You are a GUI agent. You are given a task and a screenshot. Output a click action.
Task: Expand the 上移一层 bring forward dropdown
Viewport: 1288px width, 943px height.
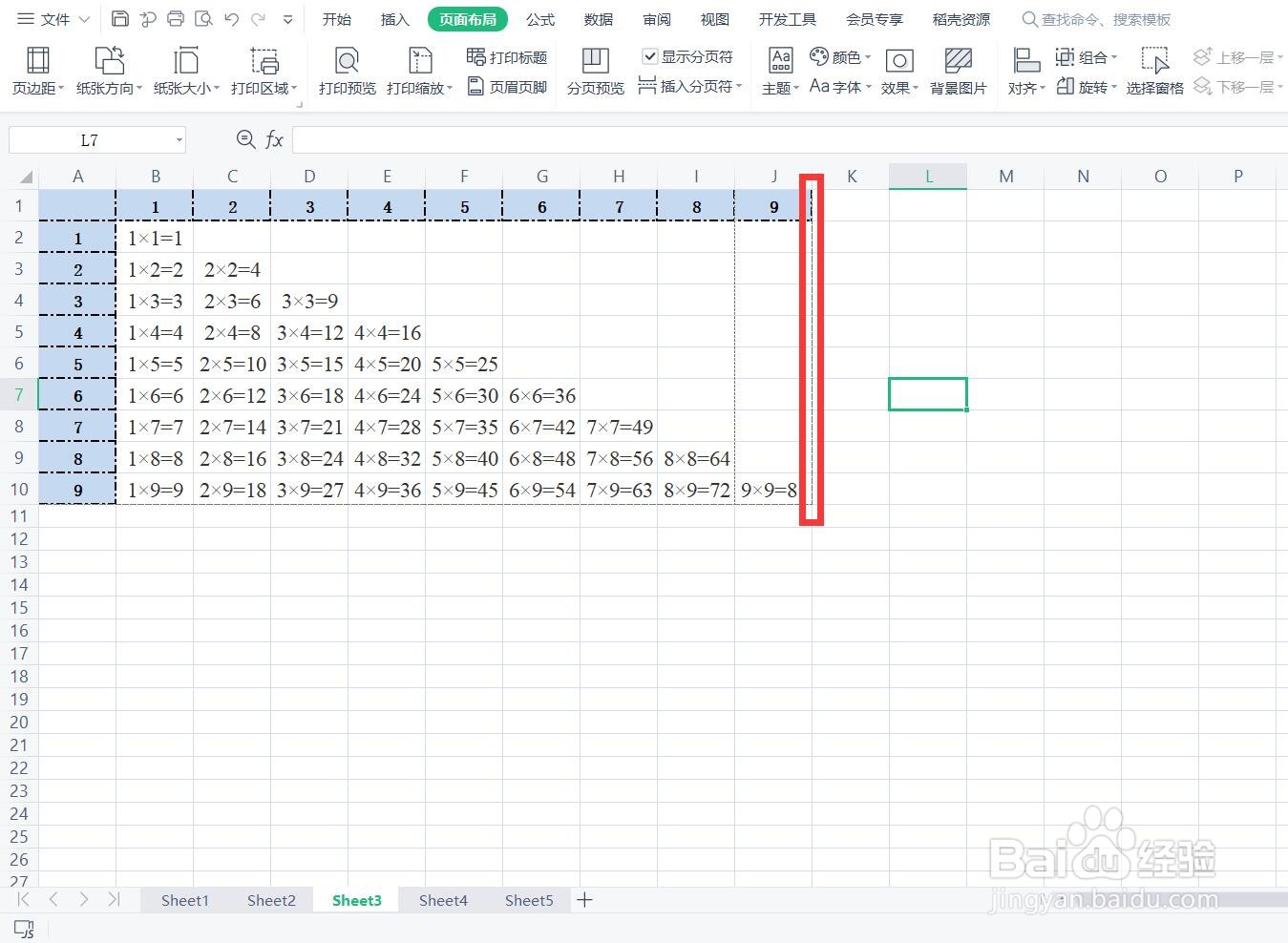(x=1280, y=57)
